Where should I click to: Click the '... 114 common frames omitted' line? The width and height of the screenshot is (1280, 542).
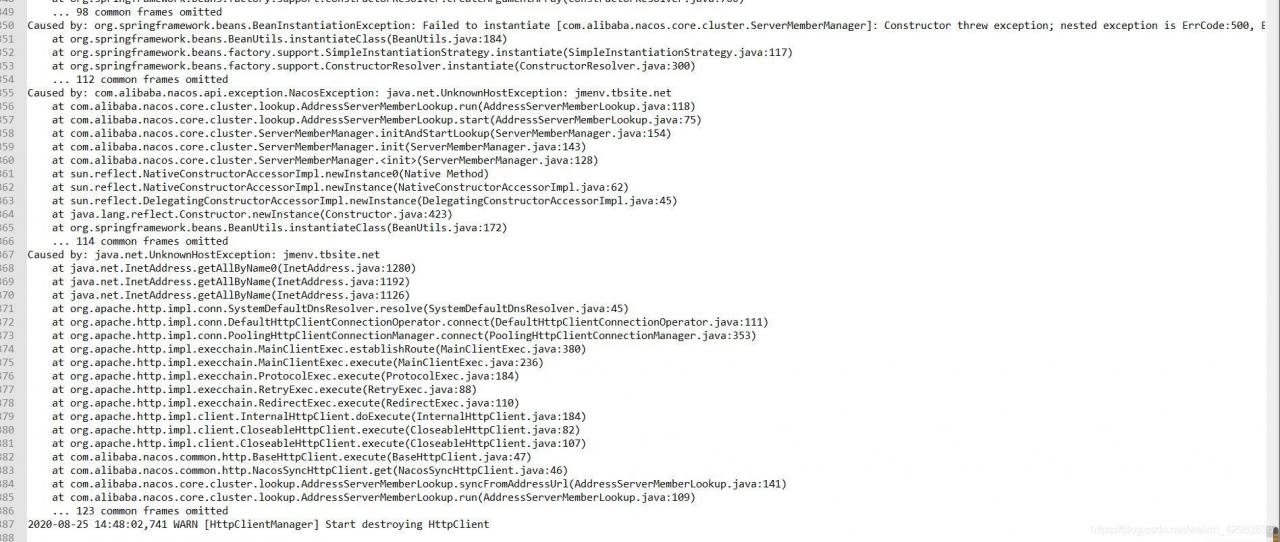pos(140,241)
